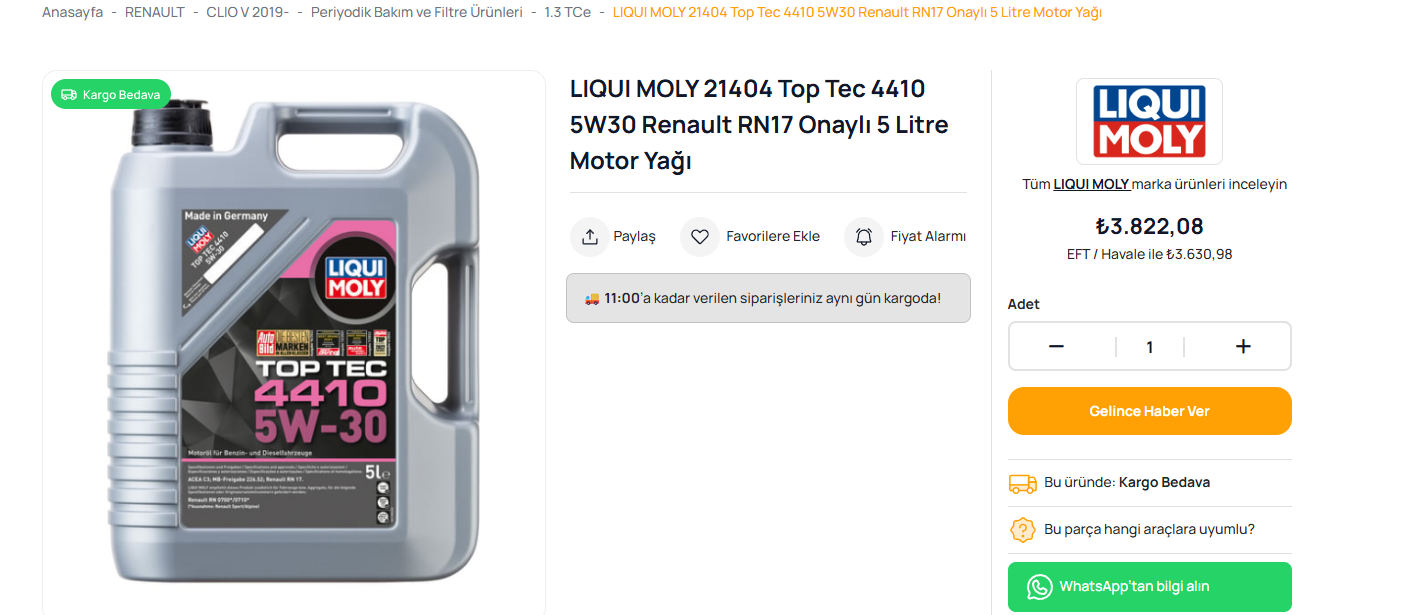This screenshot has height=615, width=1425.
Task: Open the Anasayfa breadcrumb link
Action: pos(72,12)
